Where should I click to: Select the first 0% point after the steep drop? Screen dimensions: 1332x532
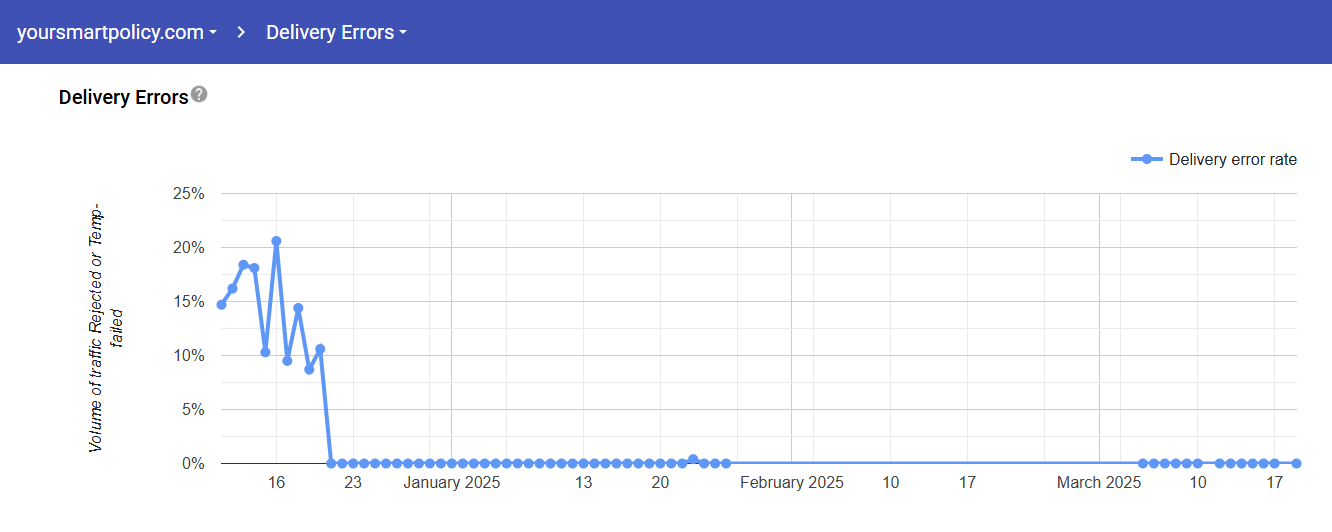331,463
